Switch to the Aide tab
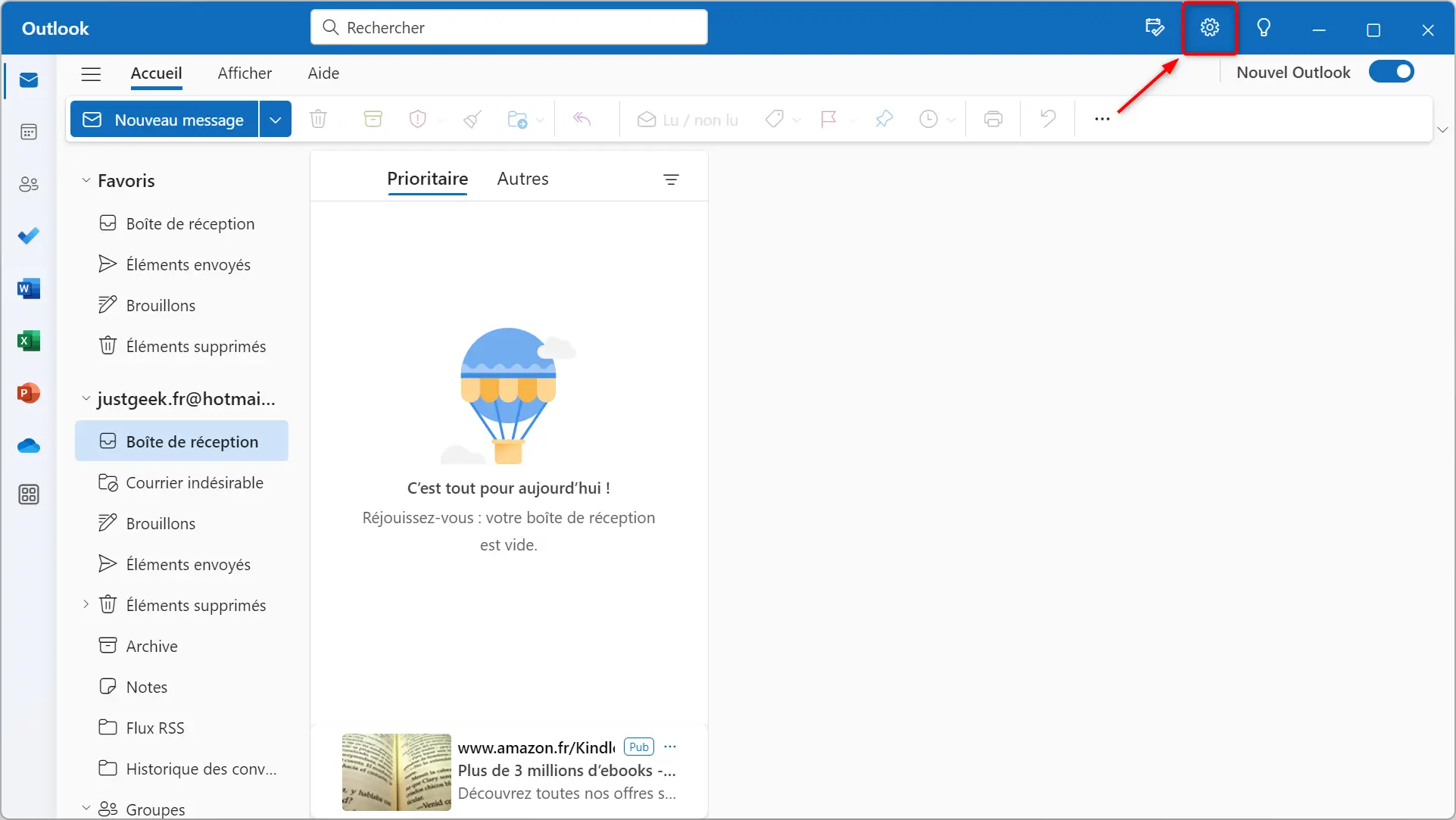The width and height of the screenshot is (1456, 820). coord(323,73)
